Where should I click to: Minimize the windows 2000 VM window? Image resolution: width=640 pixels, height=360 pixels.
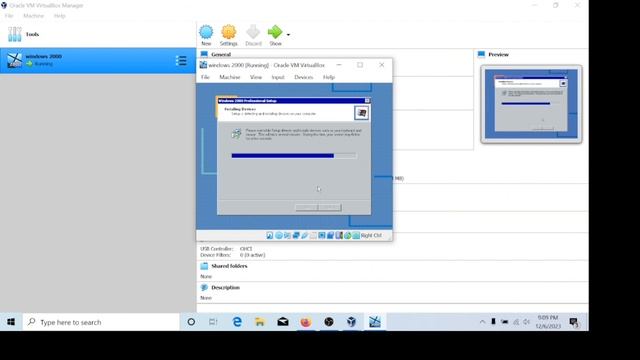pos(339,65)
